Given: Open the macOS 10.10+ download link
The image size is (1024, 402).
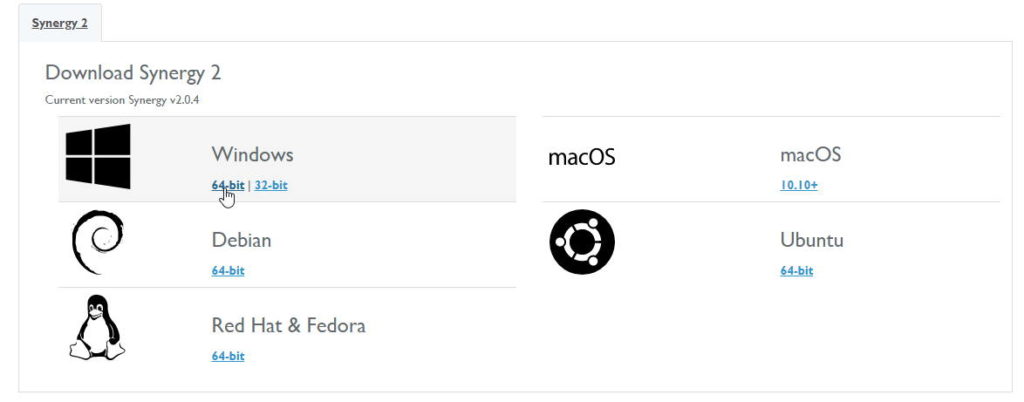Looking at the screenshot, I should (x=799, y=185).
